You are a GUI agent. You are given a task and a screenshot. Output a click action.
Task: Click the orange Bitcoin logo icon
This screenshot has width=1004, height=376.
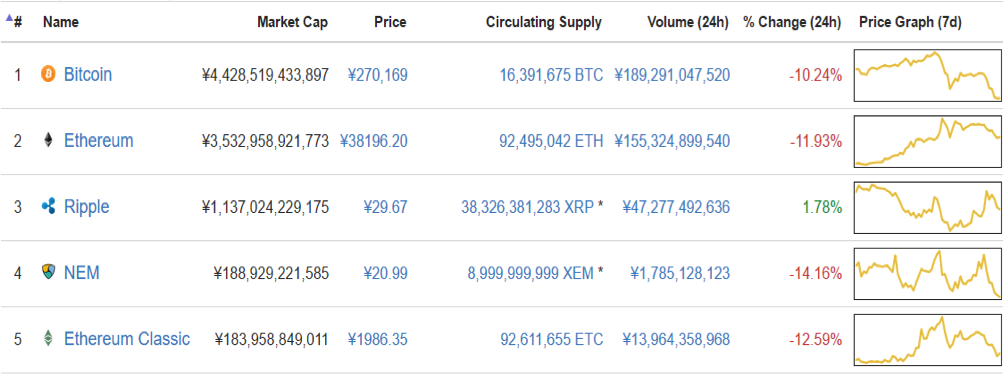tap(48, 75)
